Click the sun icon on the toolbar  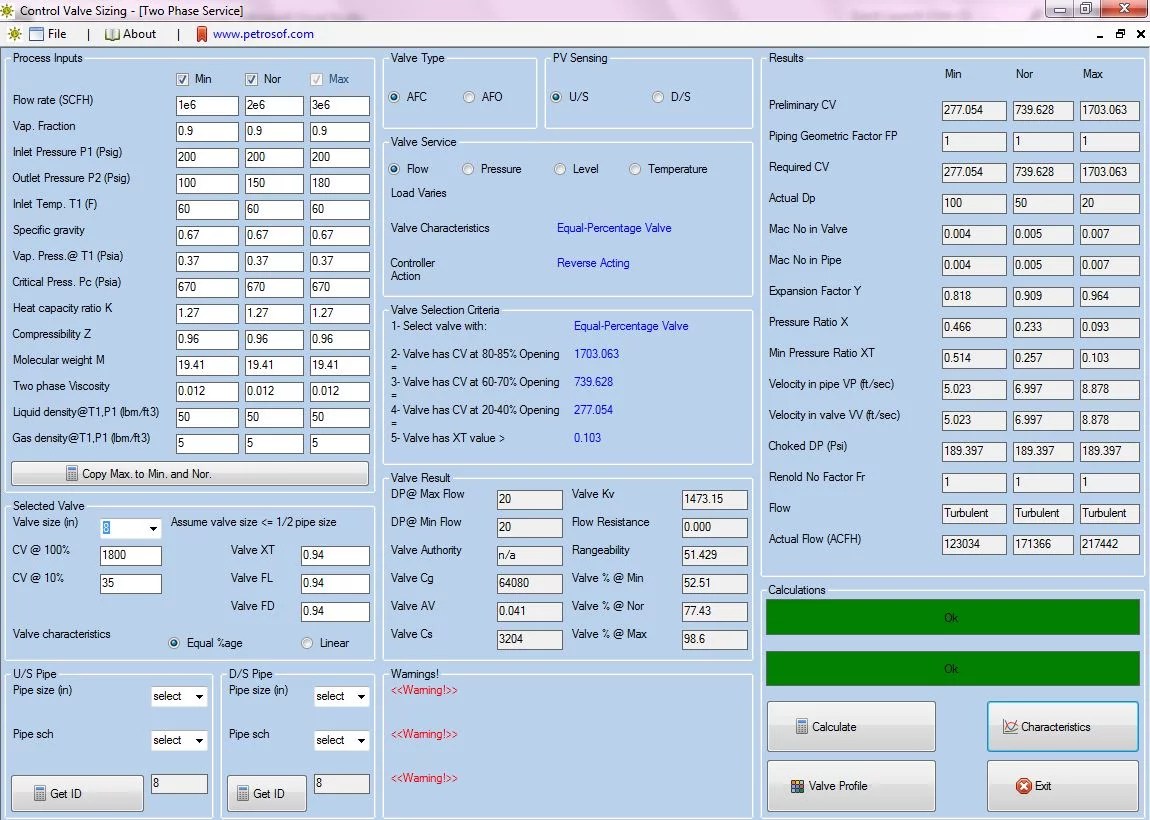14,33
